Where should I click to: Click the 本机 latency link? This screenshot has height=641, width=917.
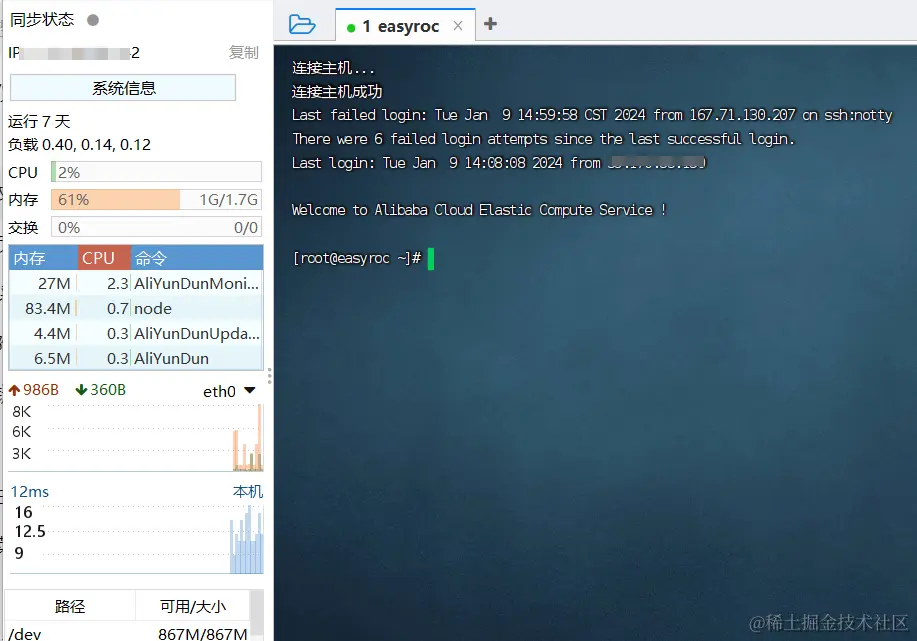248,492
